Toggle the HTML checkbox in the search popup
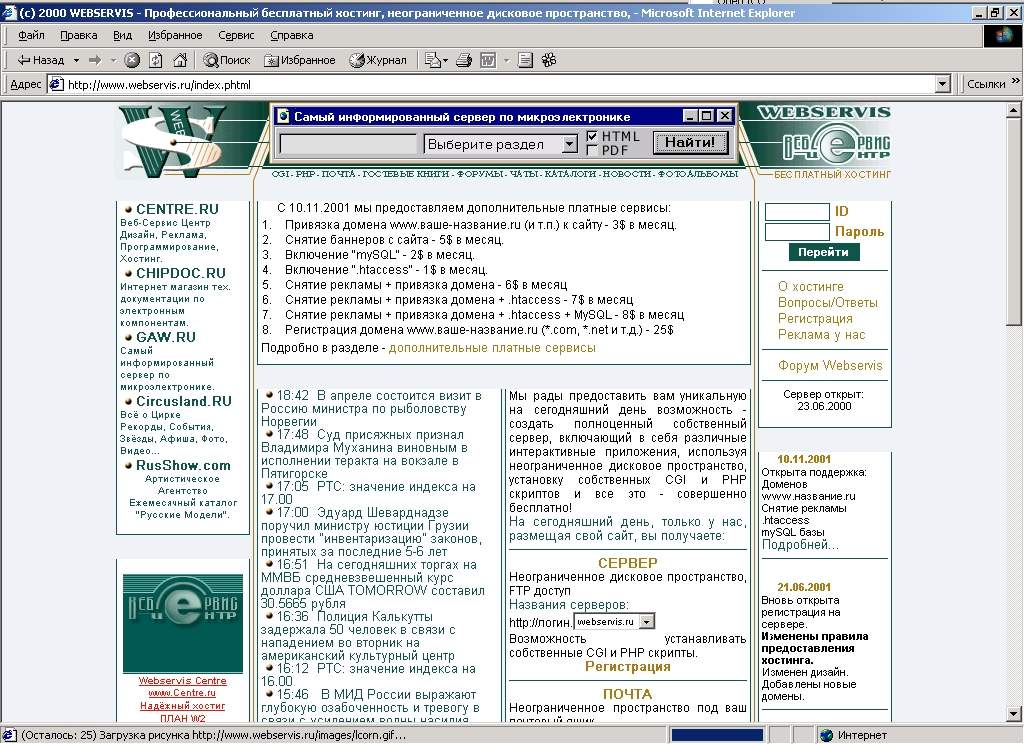This screenshot has height=744, width=1024. [x=592, y=137]
